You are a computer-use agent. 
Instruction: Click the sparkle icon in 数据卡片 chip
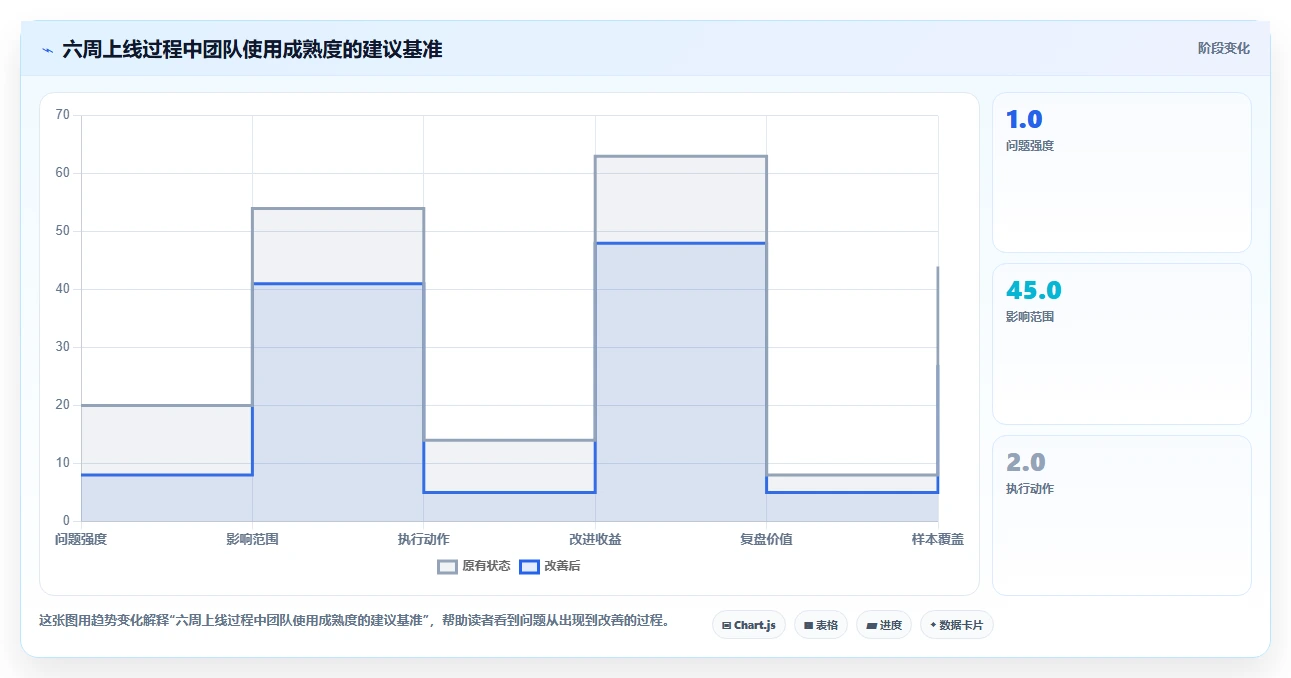(933, 625)
